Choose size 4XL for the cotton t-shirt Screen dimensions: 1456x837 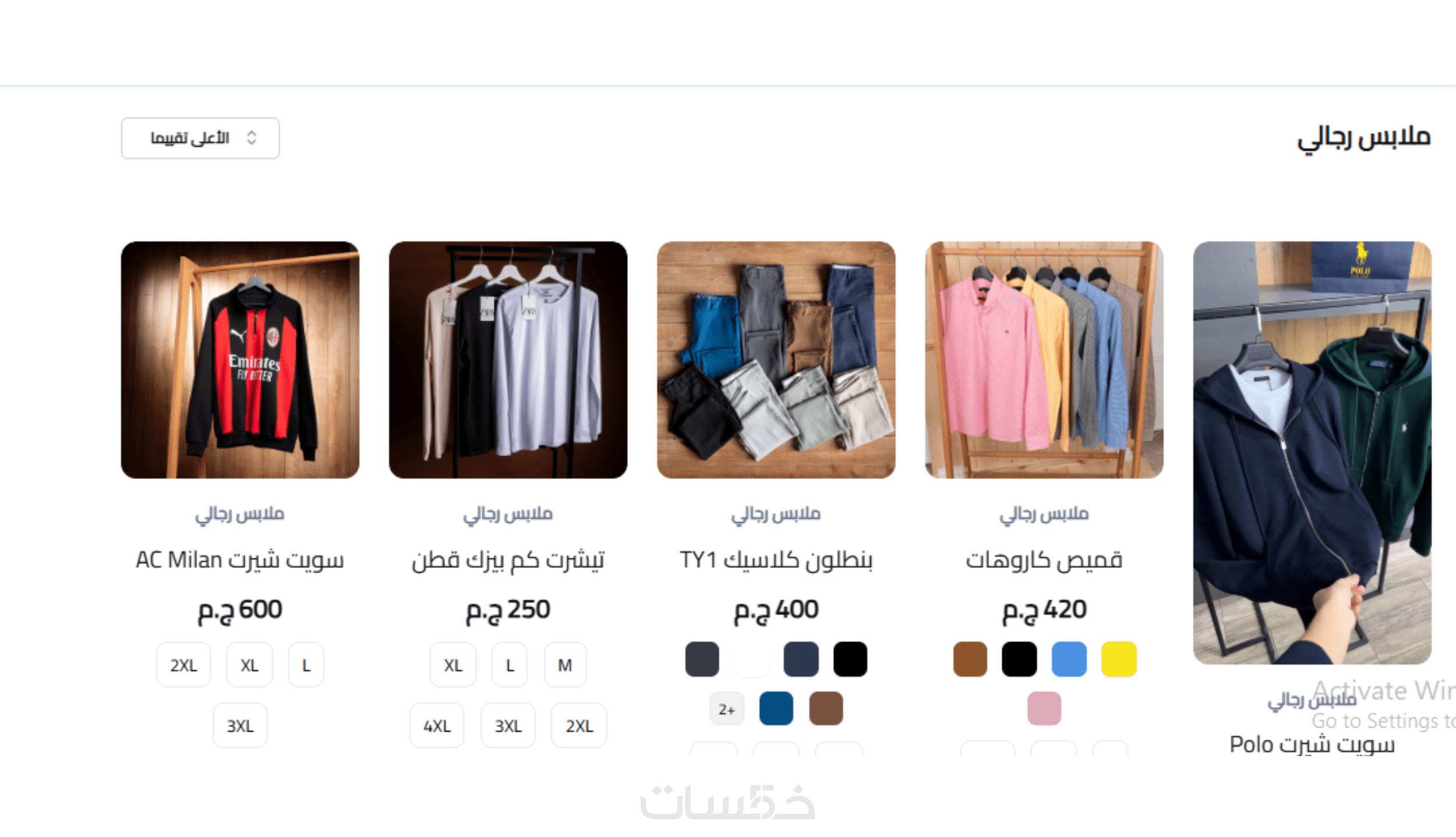tap(437, 726)
